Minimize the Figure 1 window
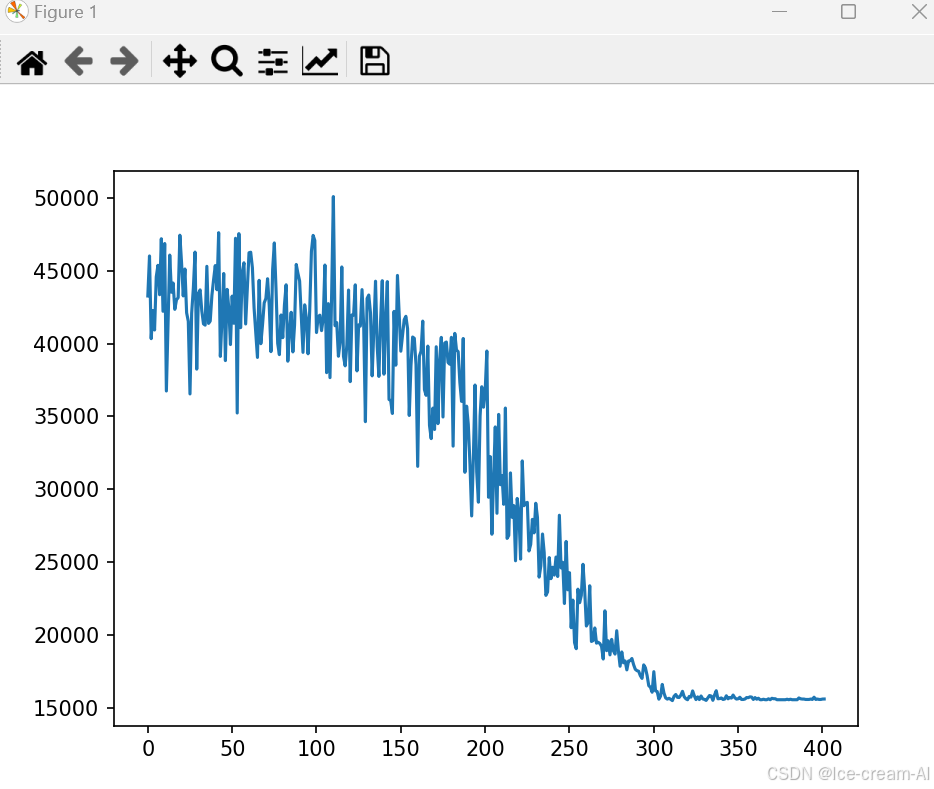 tap(779, 11)
